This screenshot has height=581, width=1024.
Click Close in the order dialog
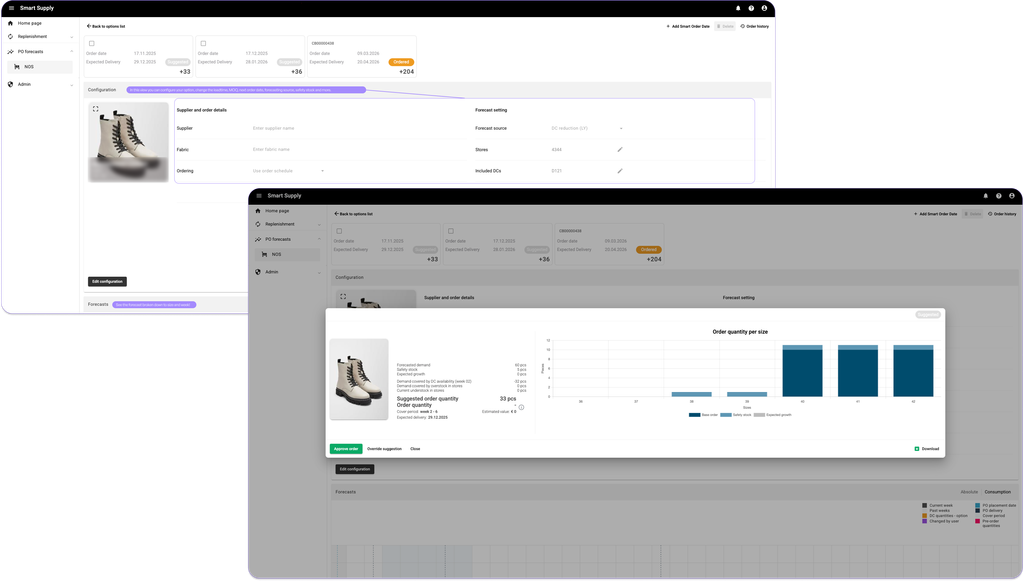pyautogui.click(x=415, y=448)
